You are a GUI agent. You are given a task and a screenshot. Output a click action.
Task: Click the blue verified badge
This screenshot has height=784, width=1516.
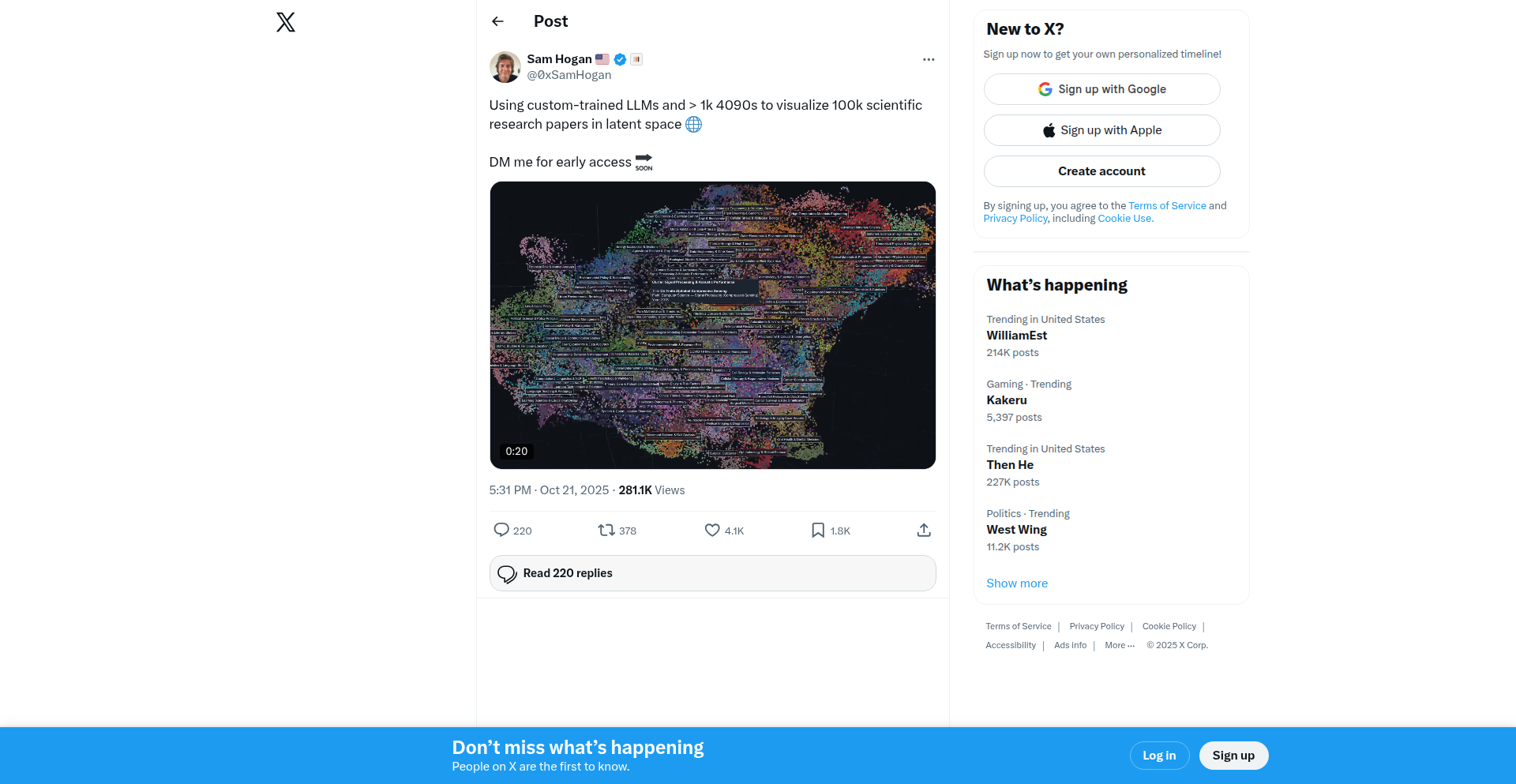[621, 59]
